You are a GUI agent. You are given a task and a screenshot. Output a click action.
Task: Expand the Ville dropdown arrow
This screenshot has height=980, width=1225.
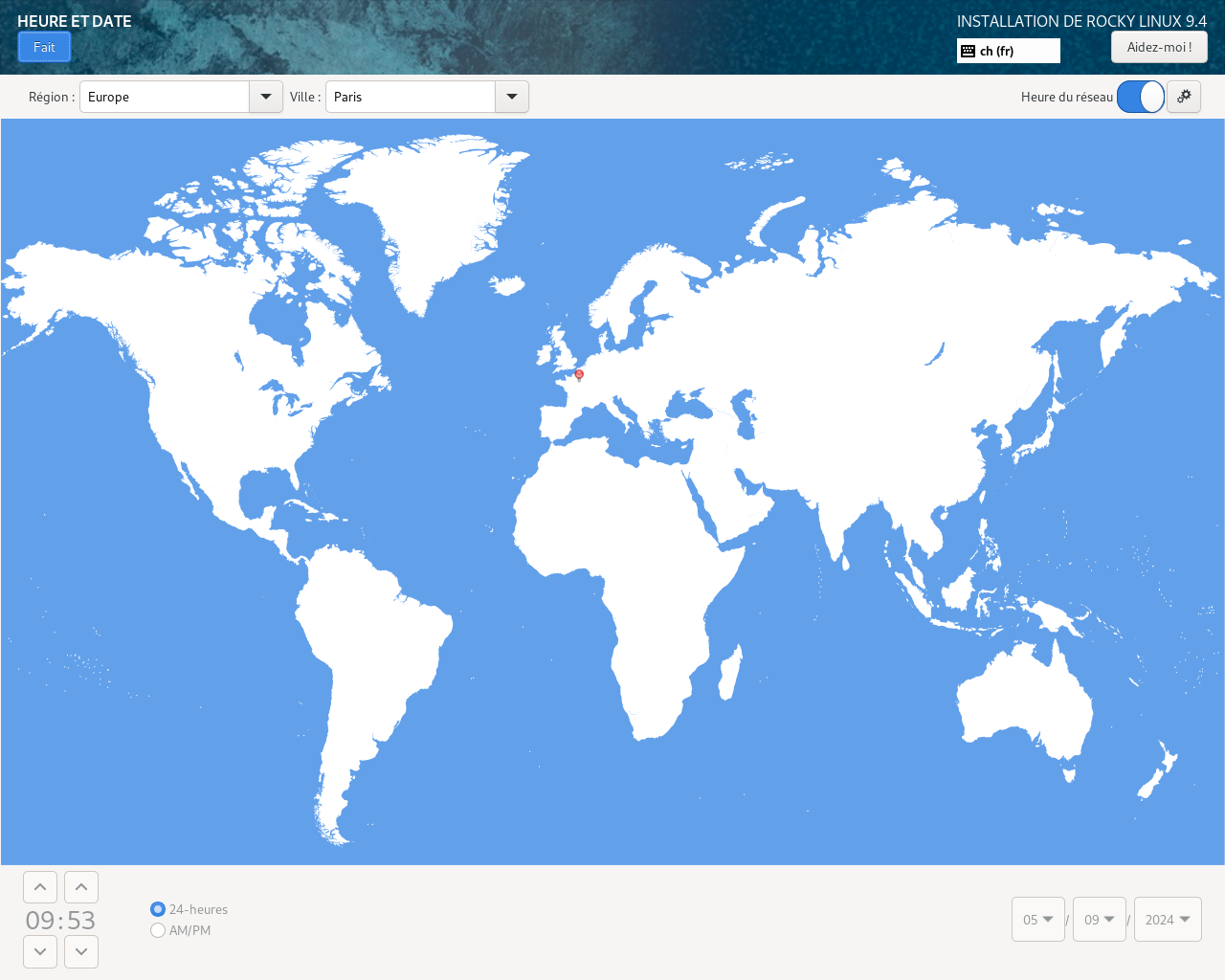point(512,97)
